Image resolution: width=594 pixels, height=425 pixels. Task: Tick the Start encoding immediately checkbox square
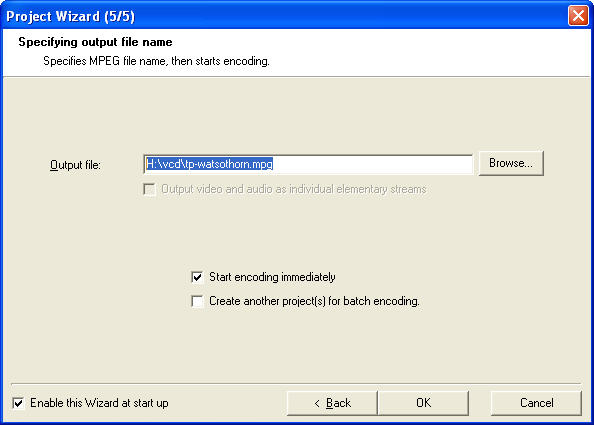(197, 277)
